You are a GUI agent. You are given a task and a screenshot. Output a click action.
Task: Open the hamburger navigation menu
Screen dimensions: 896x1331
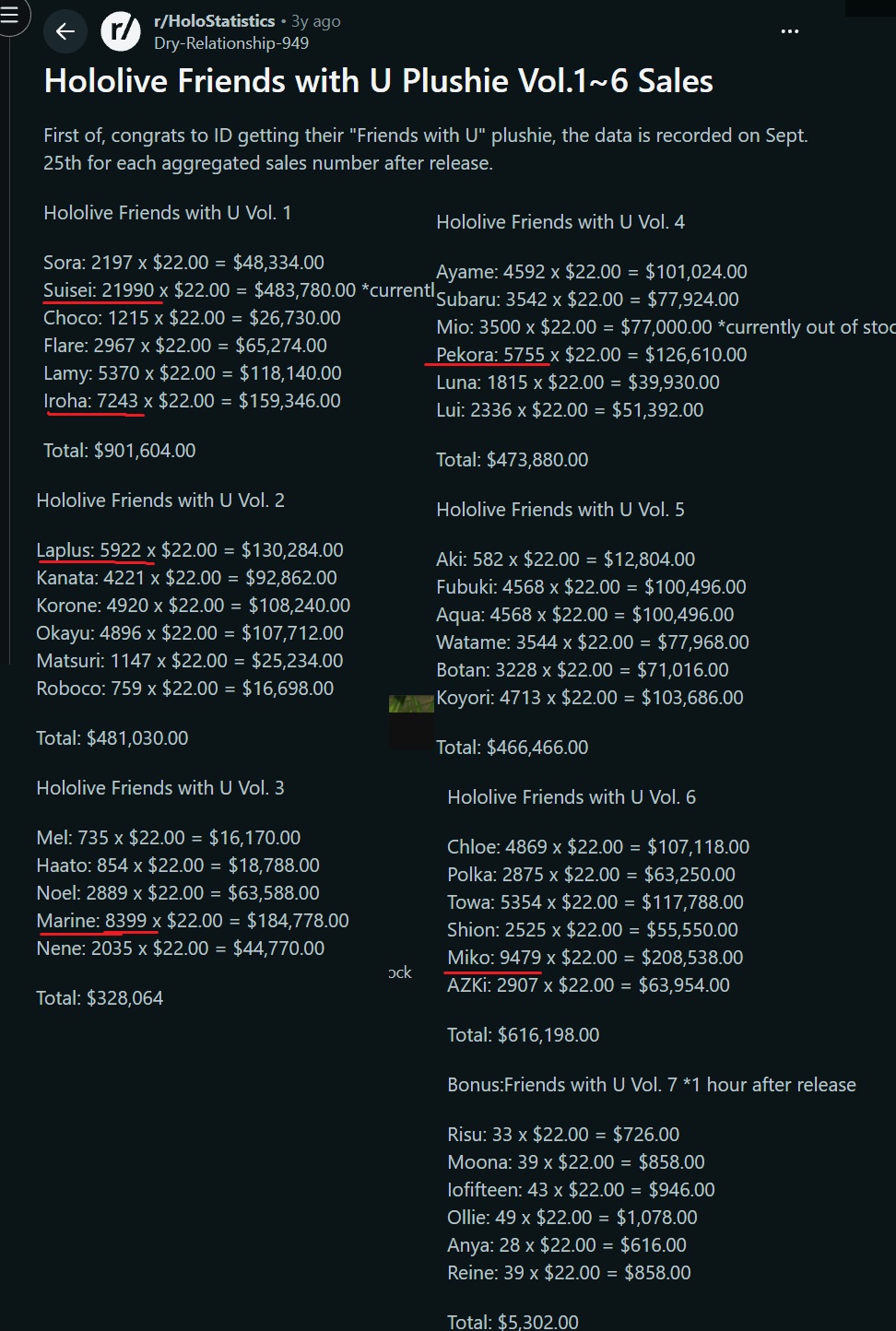click(x=10, y=15)
